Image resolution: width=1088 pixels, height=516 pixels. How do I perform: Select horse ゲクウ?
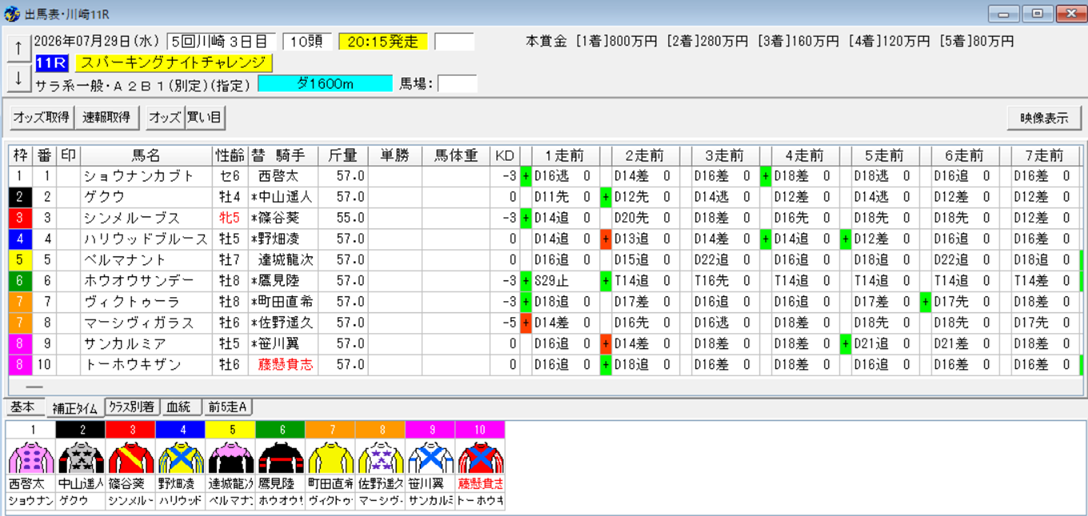(146, 197)
